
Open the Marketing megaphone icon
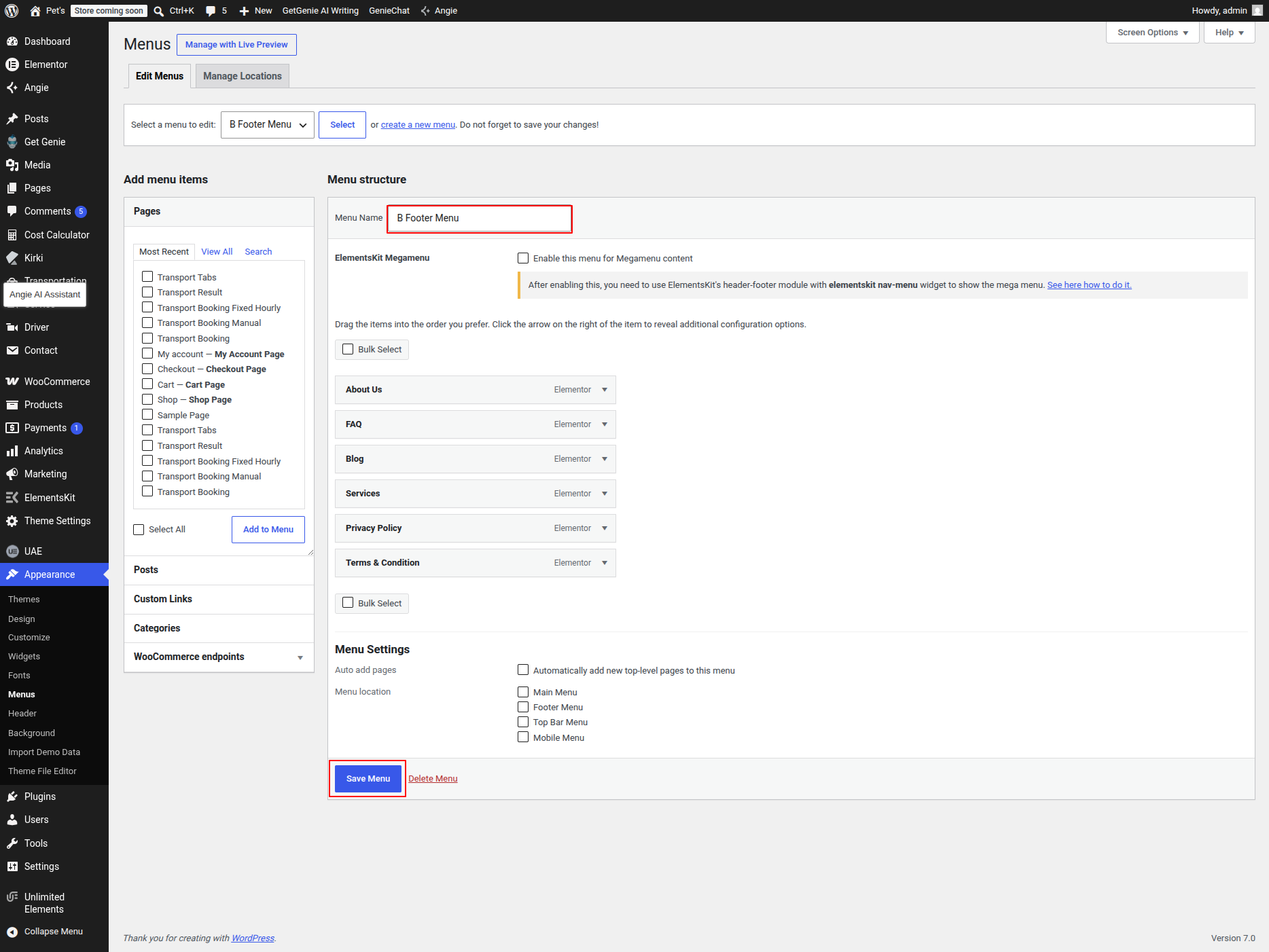point(12,474)
